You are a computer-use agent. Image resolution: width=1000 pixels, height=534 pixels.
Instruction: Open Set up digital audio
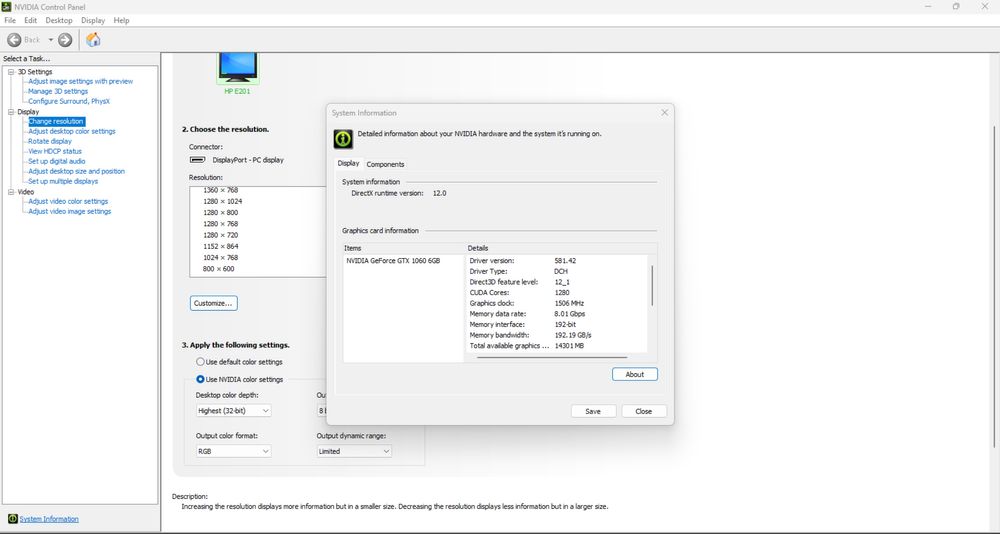coord(57,161)
